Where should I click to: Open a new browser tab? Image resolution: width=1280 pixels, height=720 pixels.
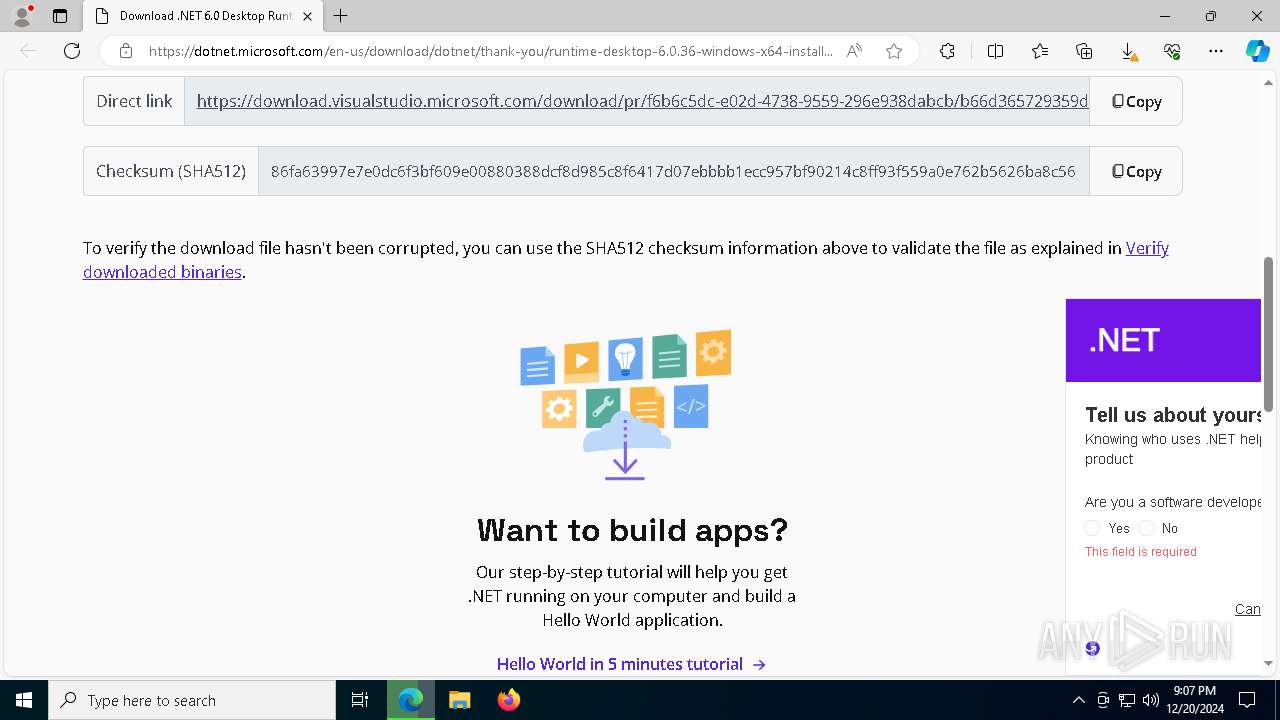341,16
